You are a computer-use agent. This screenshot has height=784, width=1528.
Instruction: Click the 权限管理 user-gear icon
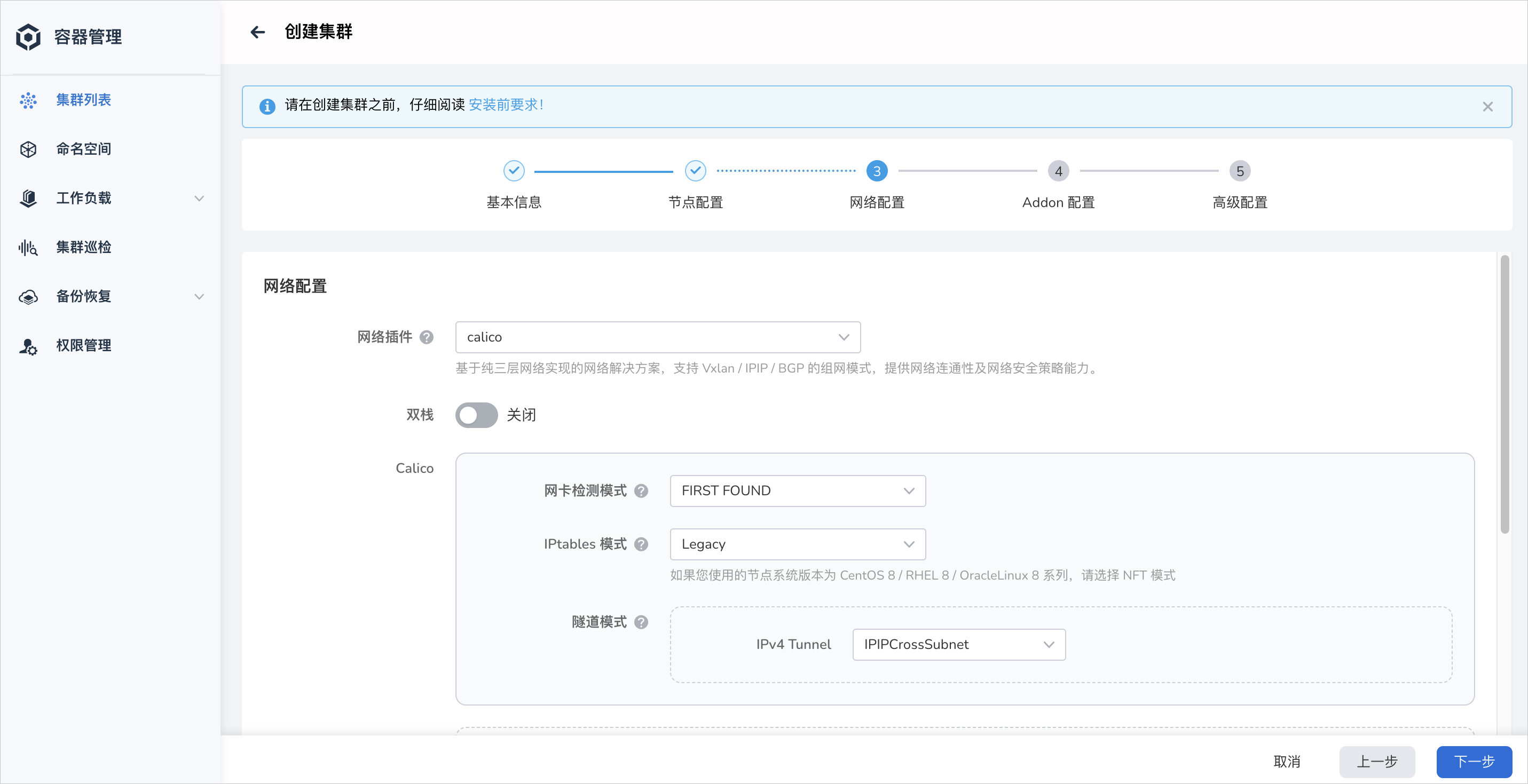click(x=28, y=346)
